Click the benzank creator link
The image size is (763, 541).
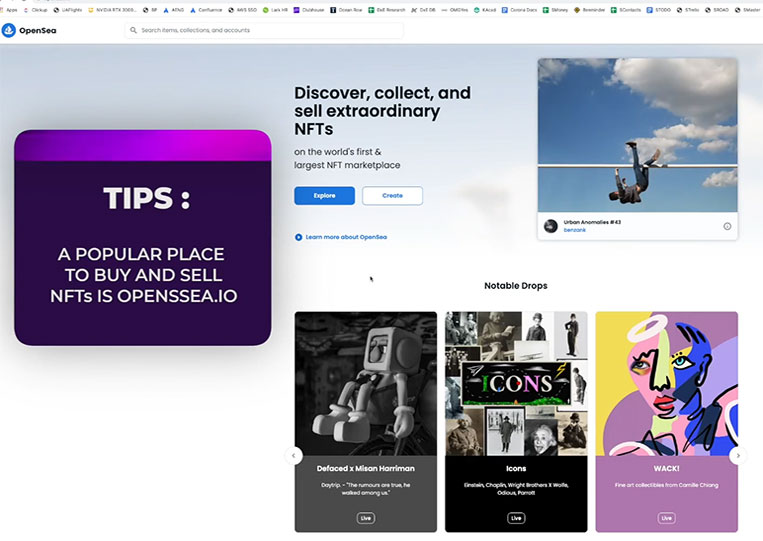coord(574,230)
